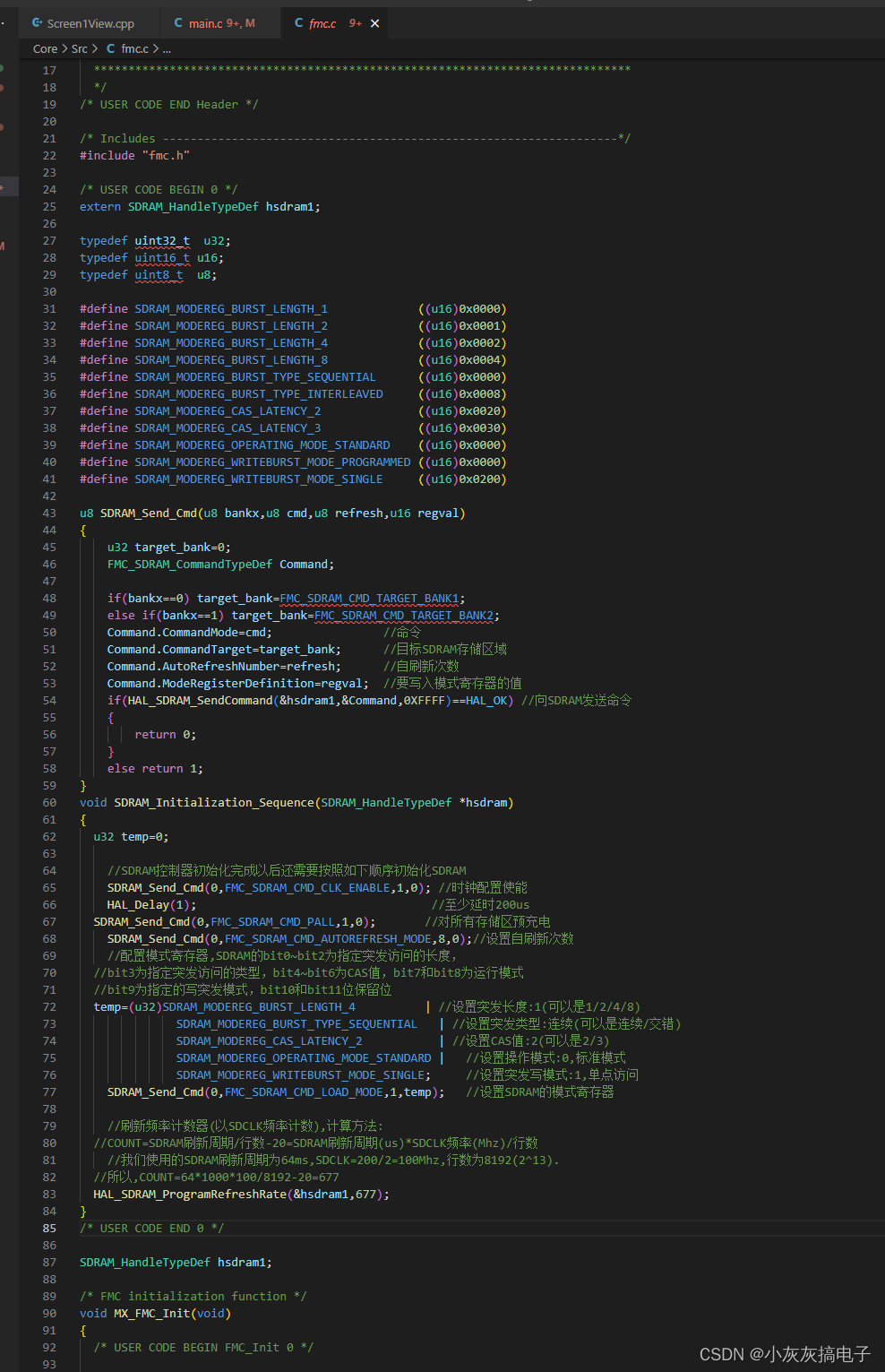Click FMC_SDRAM_CMD_TARGET_BANK1 on line 48
This screenshot has width=885, height=1372.
tap(369, 599)
